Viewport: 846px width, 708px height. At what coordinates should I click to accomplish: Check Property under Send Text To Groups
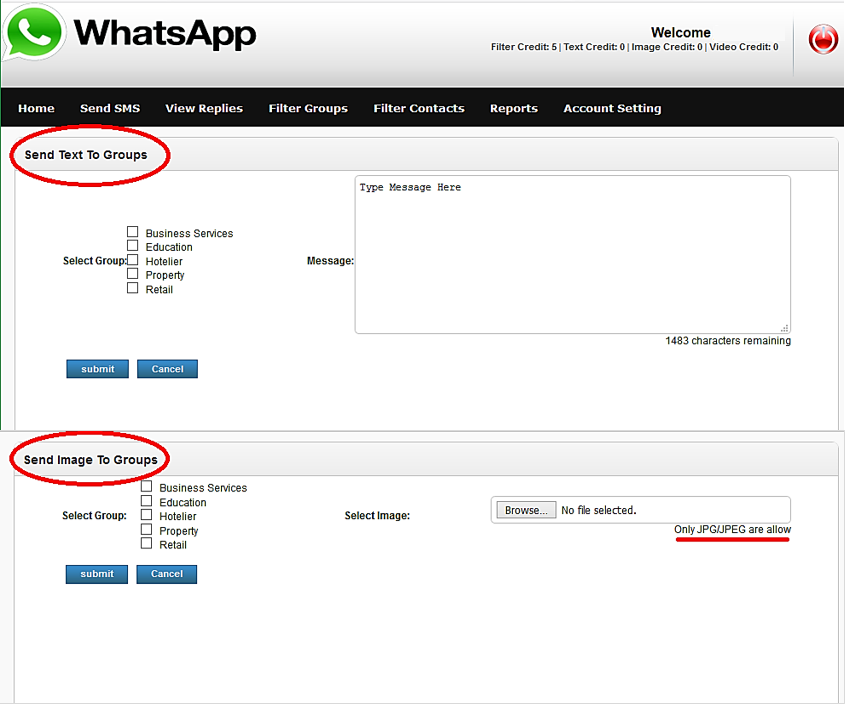[x=133, y=274]
